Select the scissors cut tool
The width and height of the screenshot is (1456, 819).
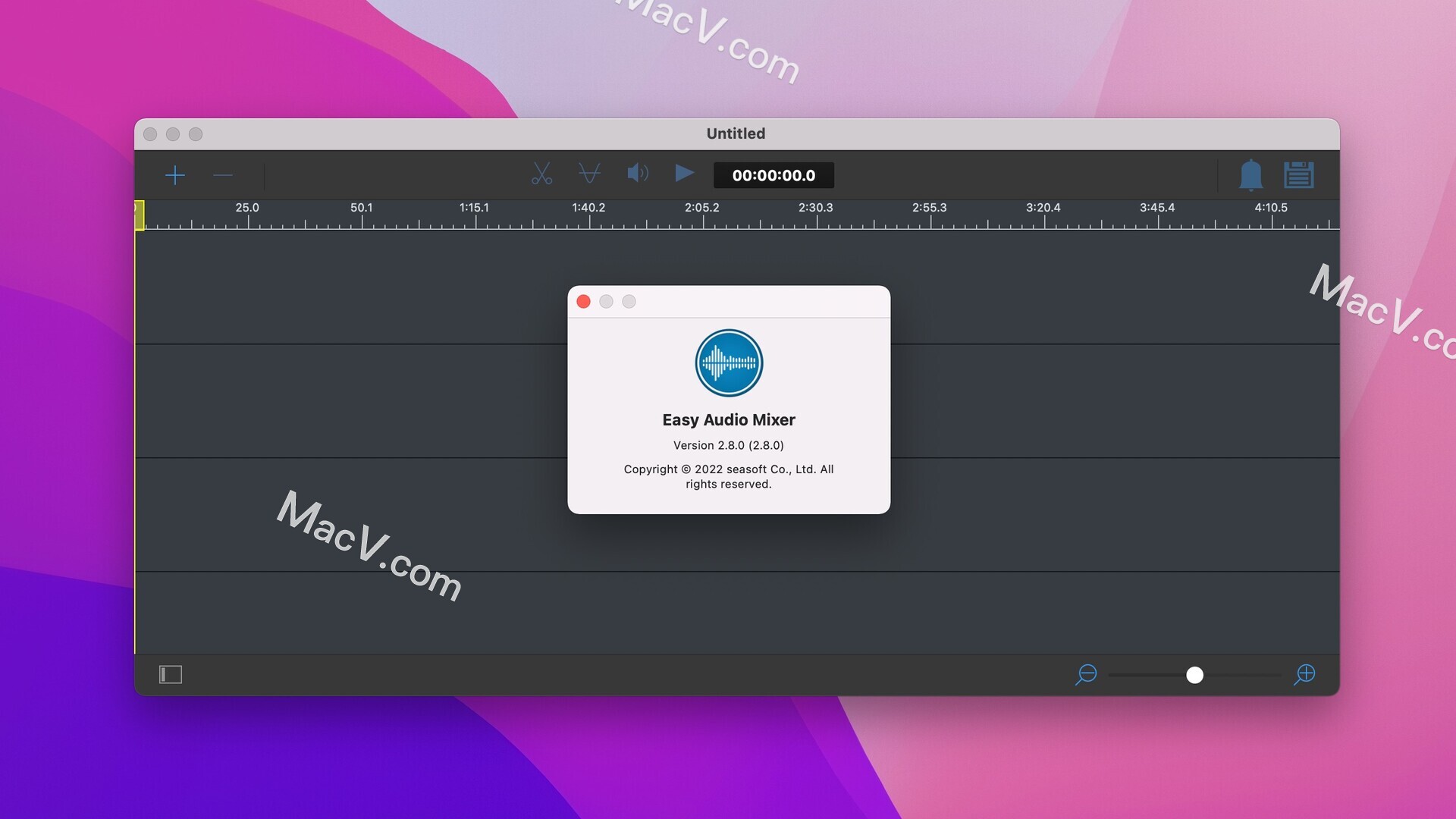pos(541,174)
